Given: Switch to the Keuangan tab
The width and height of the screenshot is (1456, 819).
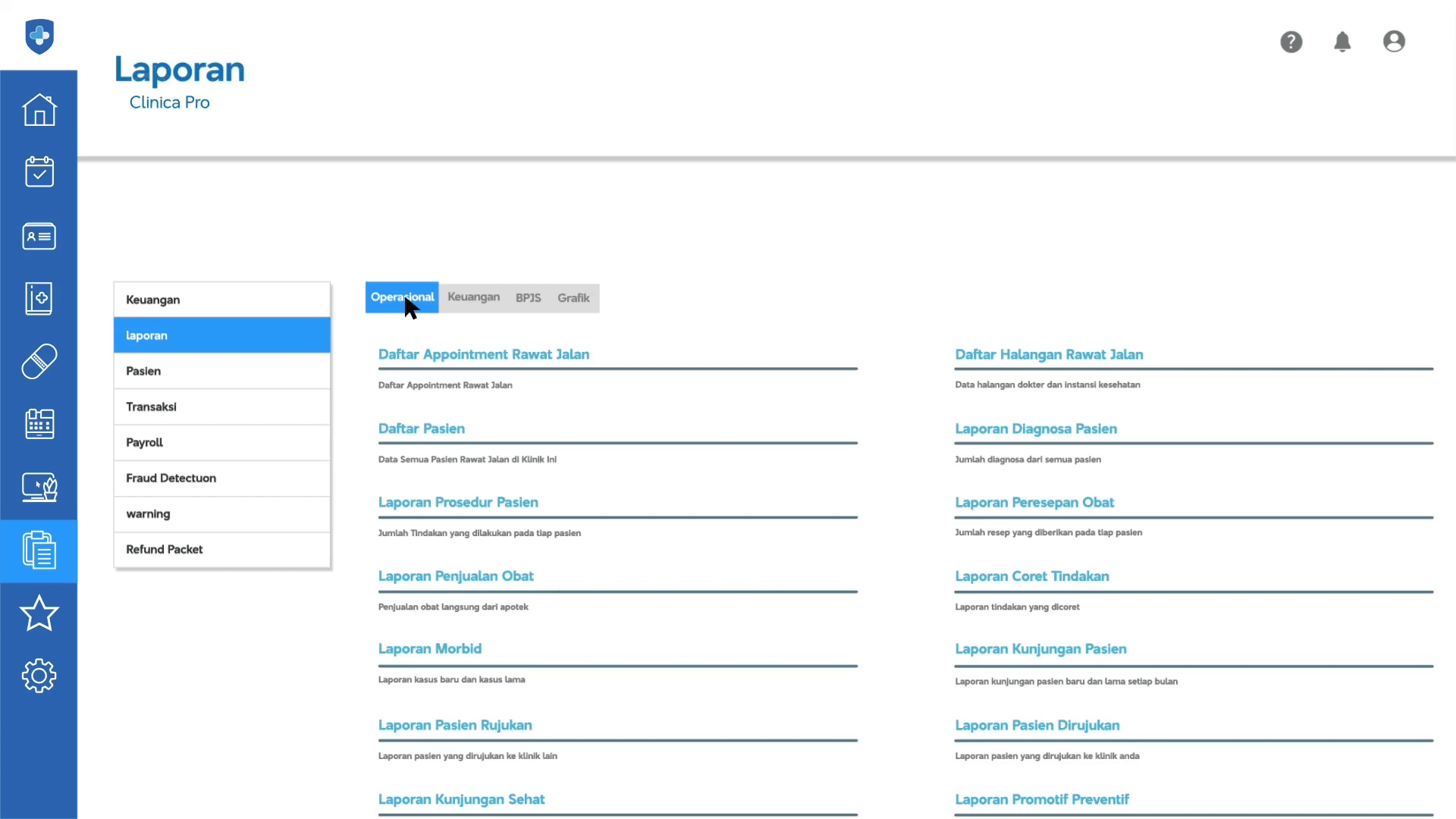Looking at the screenshot, I should 473,297.
